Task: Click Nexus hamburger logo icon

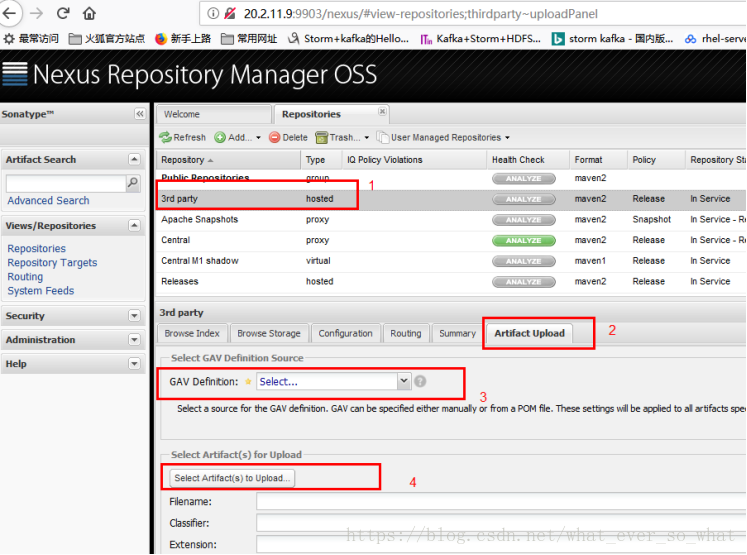Action: pos(15,74)
